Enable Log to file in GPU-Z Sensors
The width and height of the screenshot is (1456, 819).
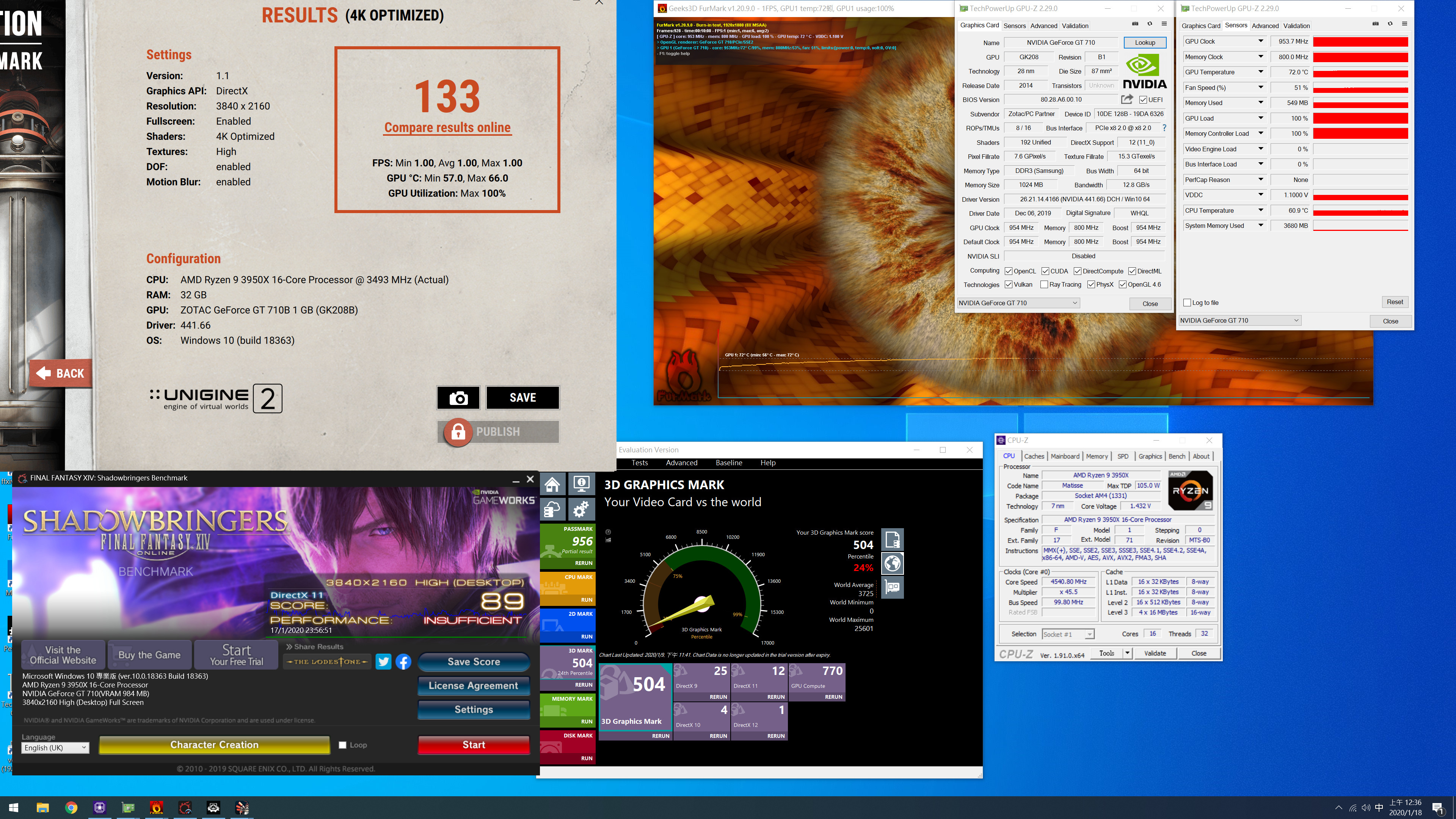1187,303
